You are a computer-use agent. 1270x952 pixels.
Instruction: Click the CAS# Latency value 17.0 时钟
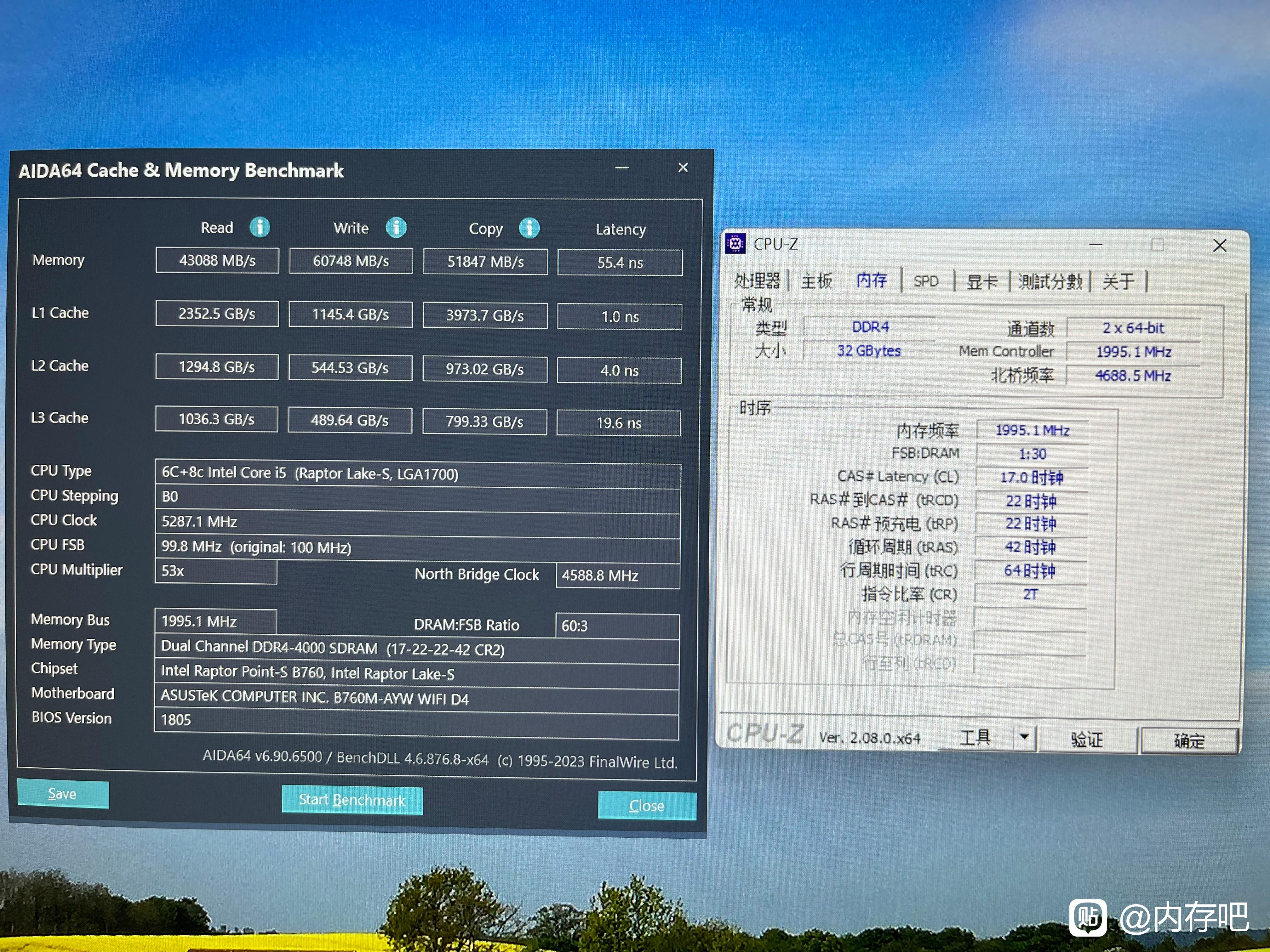pos(1031,478)
